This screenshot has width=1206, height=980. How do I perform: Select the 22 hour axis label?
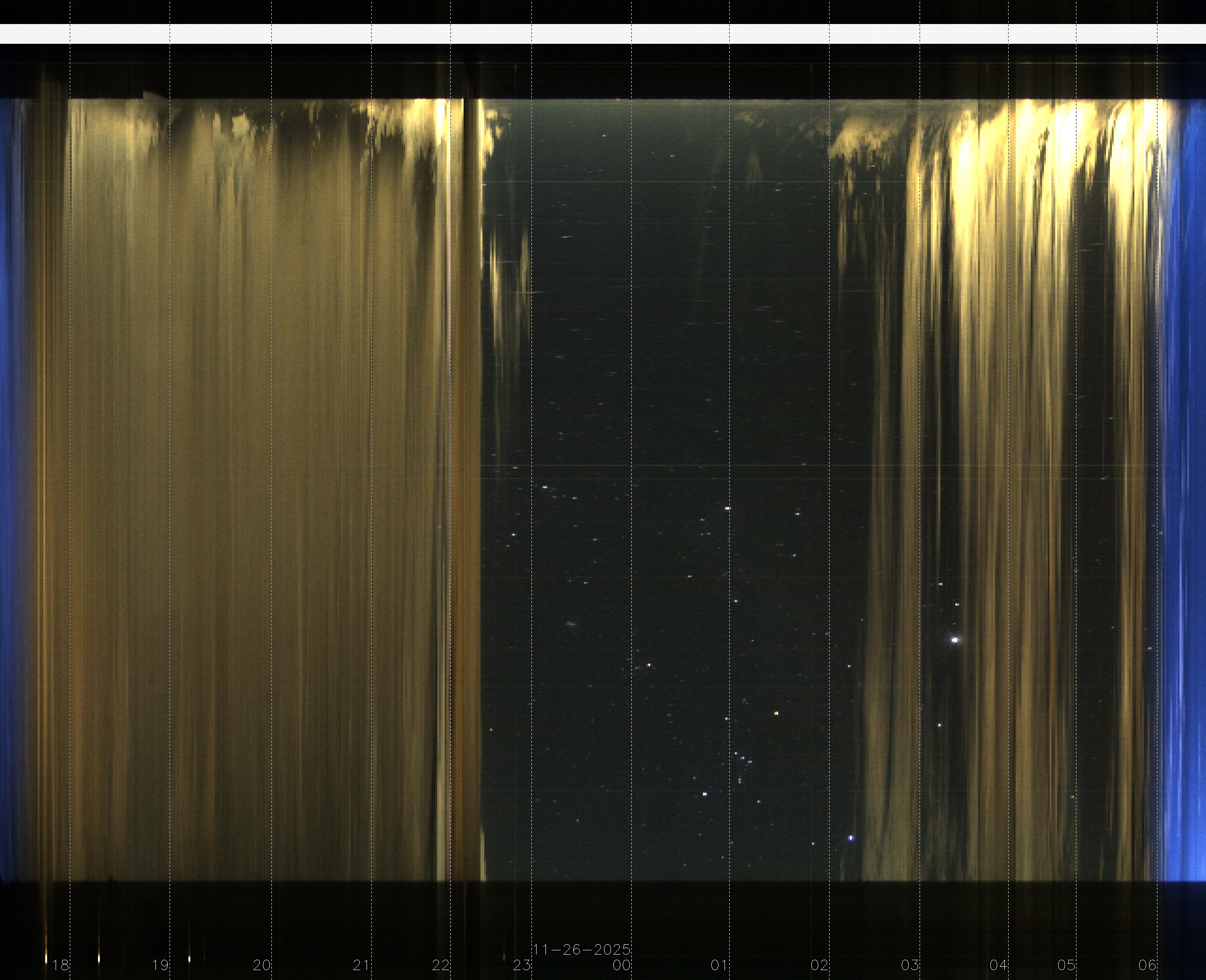point(441,965)
